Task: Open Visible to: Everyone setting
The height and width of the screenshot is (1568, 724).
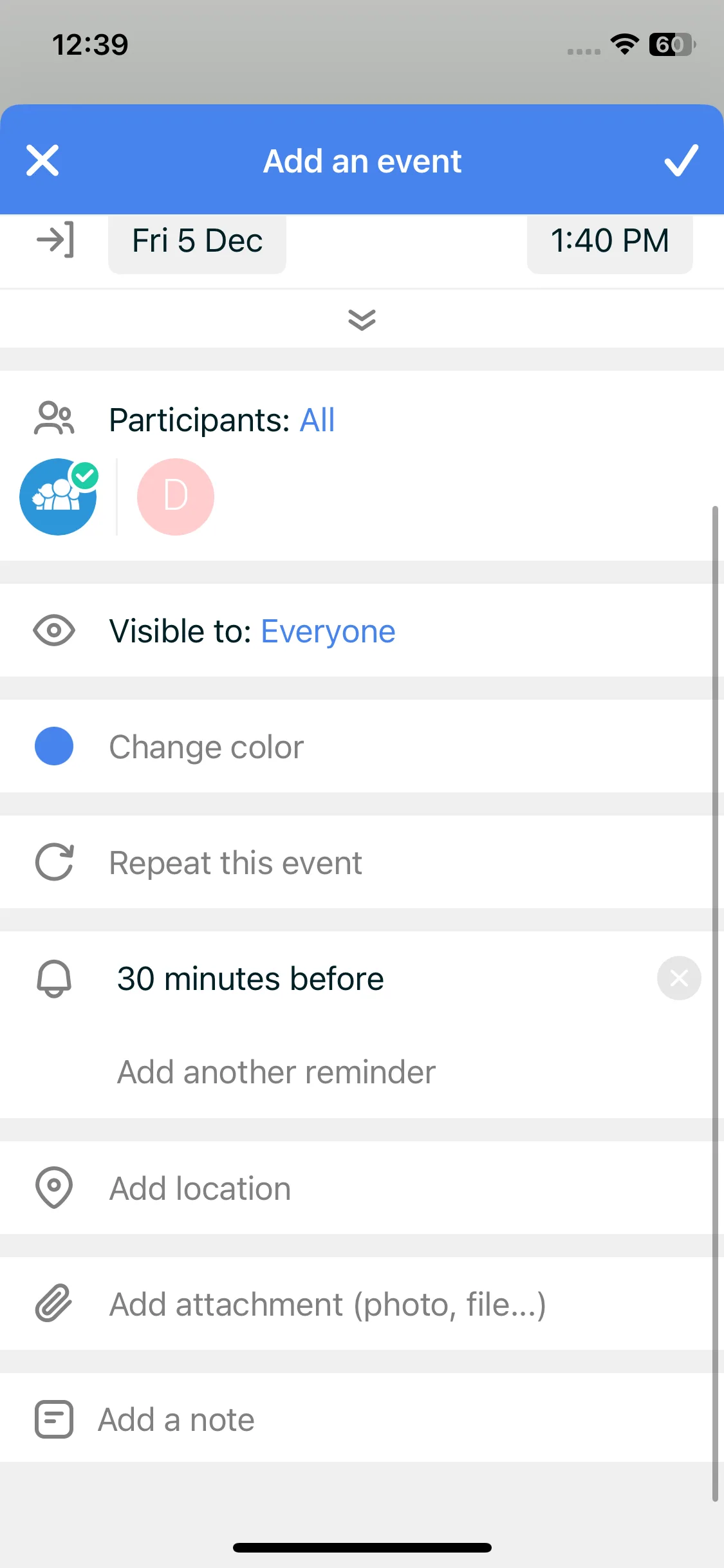Action: point(252,631)
